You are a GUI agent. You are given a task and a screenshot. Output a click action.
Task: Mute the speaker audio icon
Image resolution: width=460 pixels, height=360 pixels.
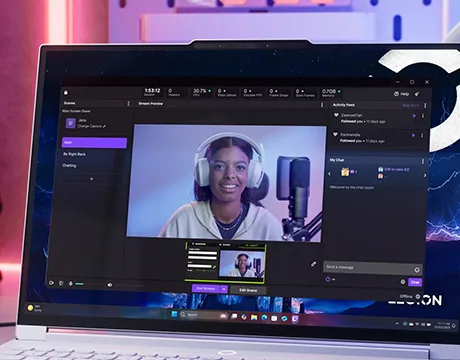[110, 285]
